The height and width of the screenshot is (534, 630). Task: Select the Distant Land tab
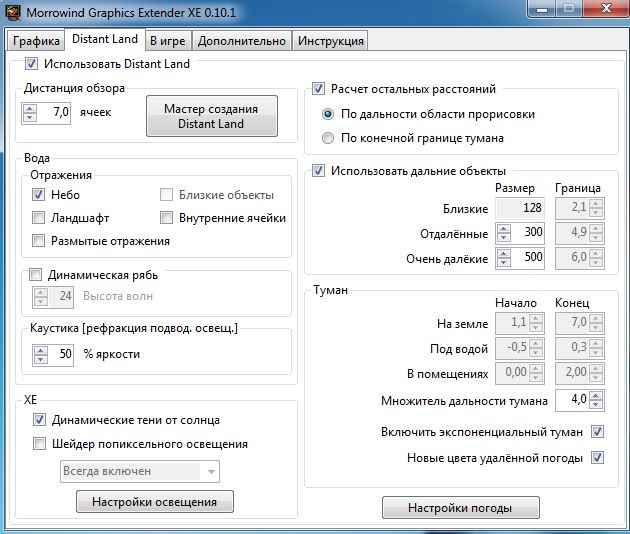click(105, 39)
